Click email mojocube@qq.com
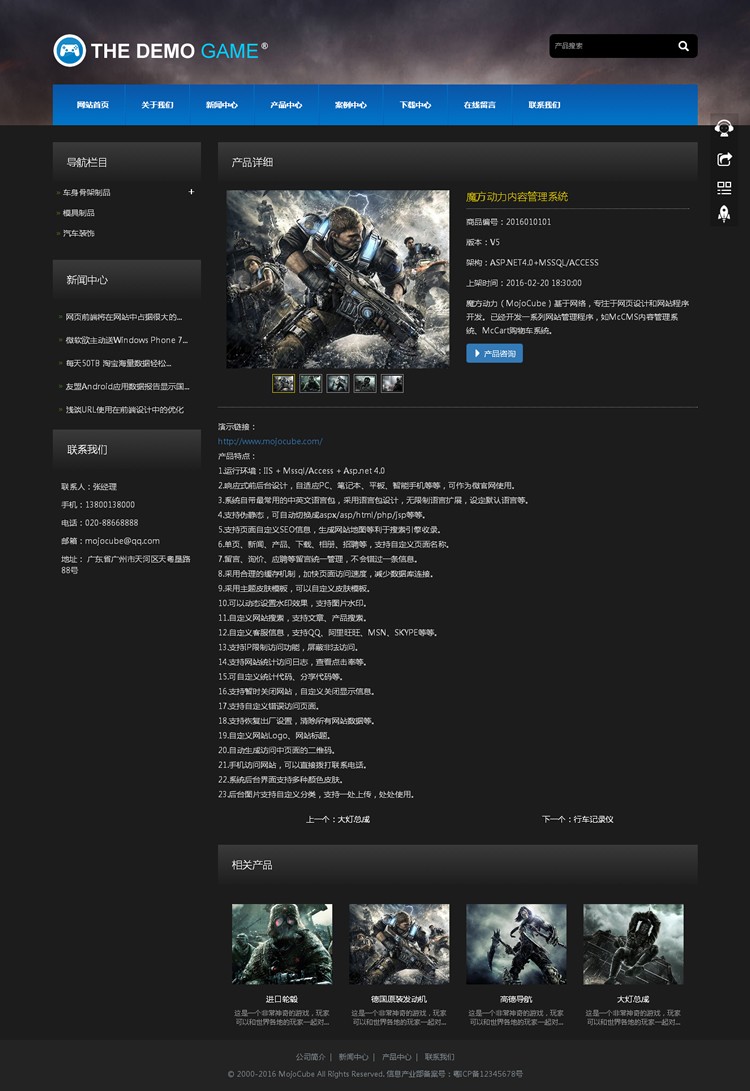Image resolution: width=750 pixels, height=1091 pixels. 122,541
